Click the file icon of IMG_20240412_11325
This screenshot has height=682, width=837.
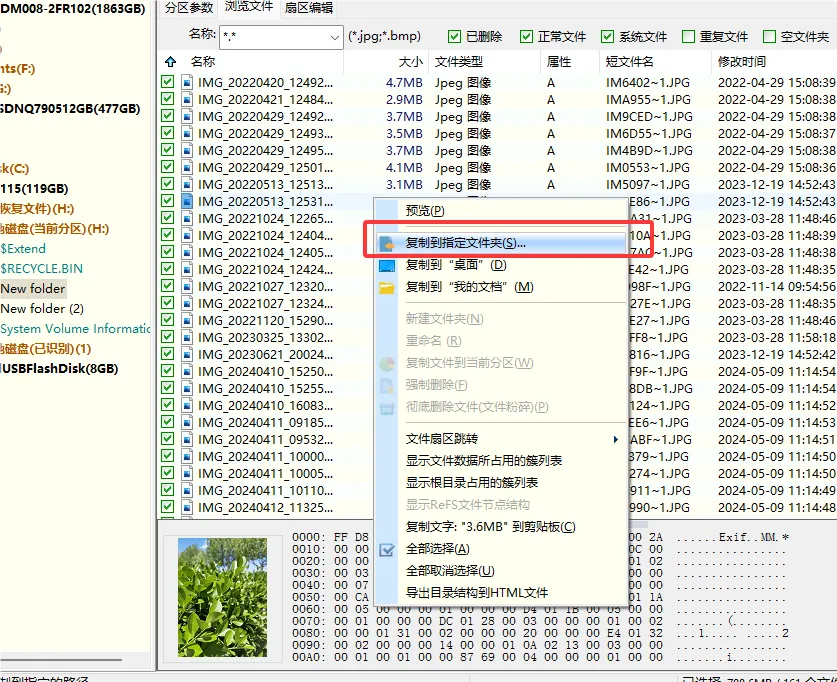click(187, 507)
